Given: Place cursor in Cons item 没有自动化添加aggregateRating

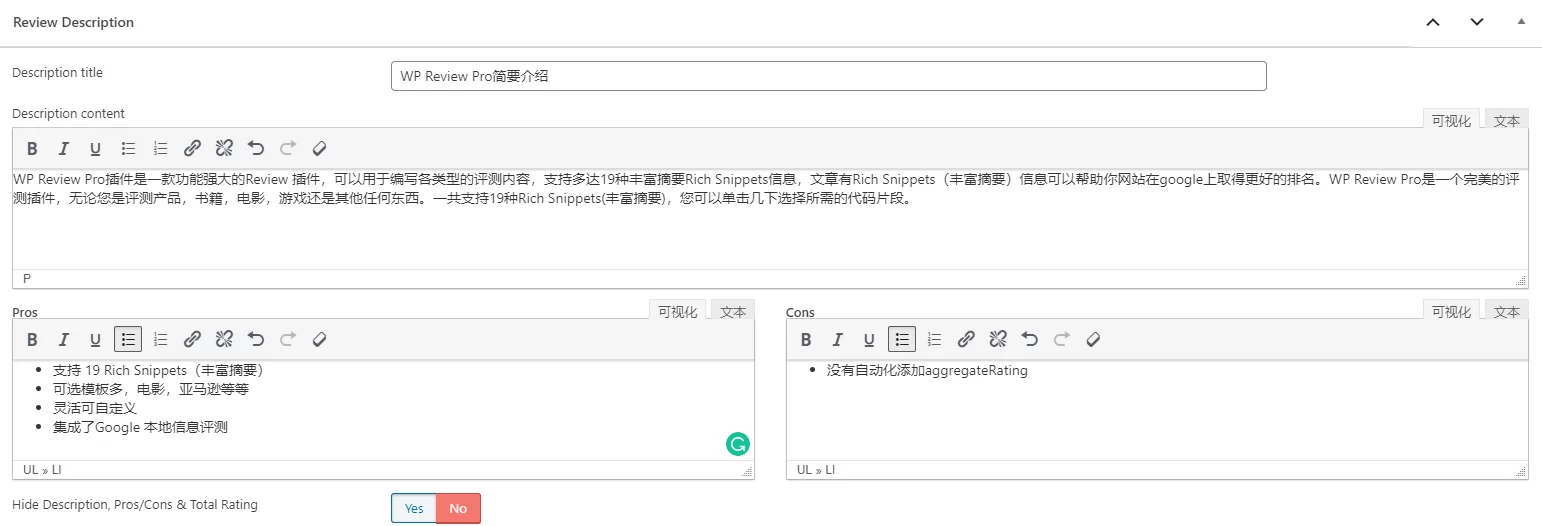Looking at the screenshot, I should coord(927,371).
